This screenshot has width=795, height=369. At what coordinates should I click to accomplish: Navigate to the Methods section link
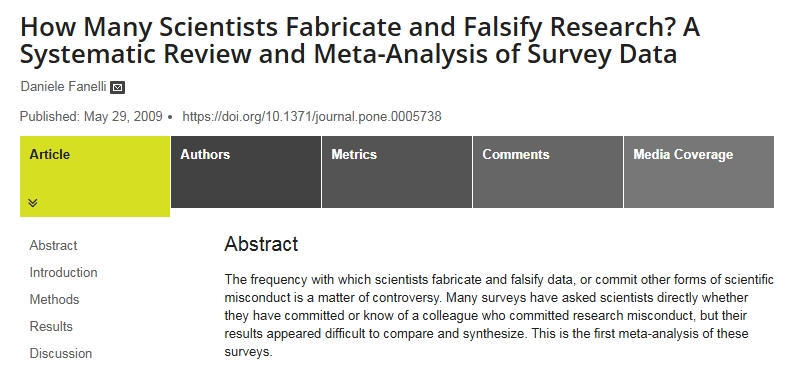coord(54,299)
